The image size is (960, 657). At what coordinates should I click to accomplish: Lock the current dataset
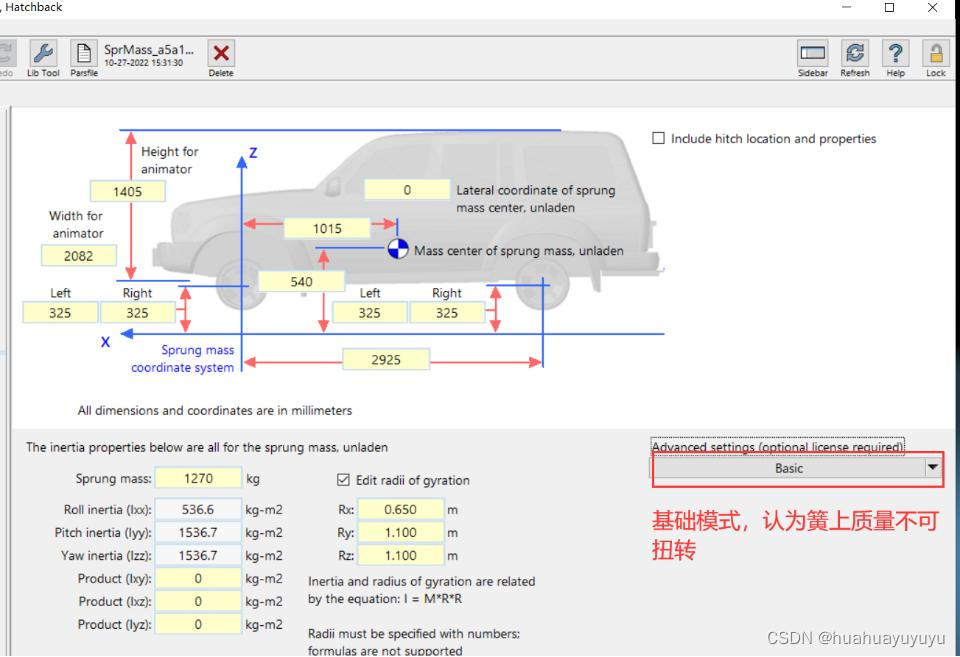pos(936,55)
